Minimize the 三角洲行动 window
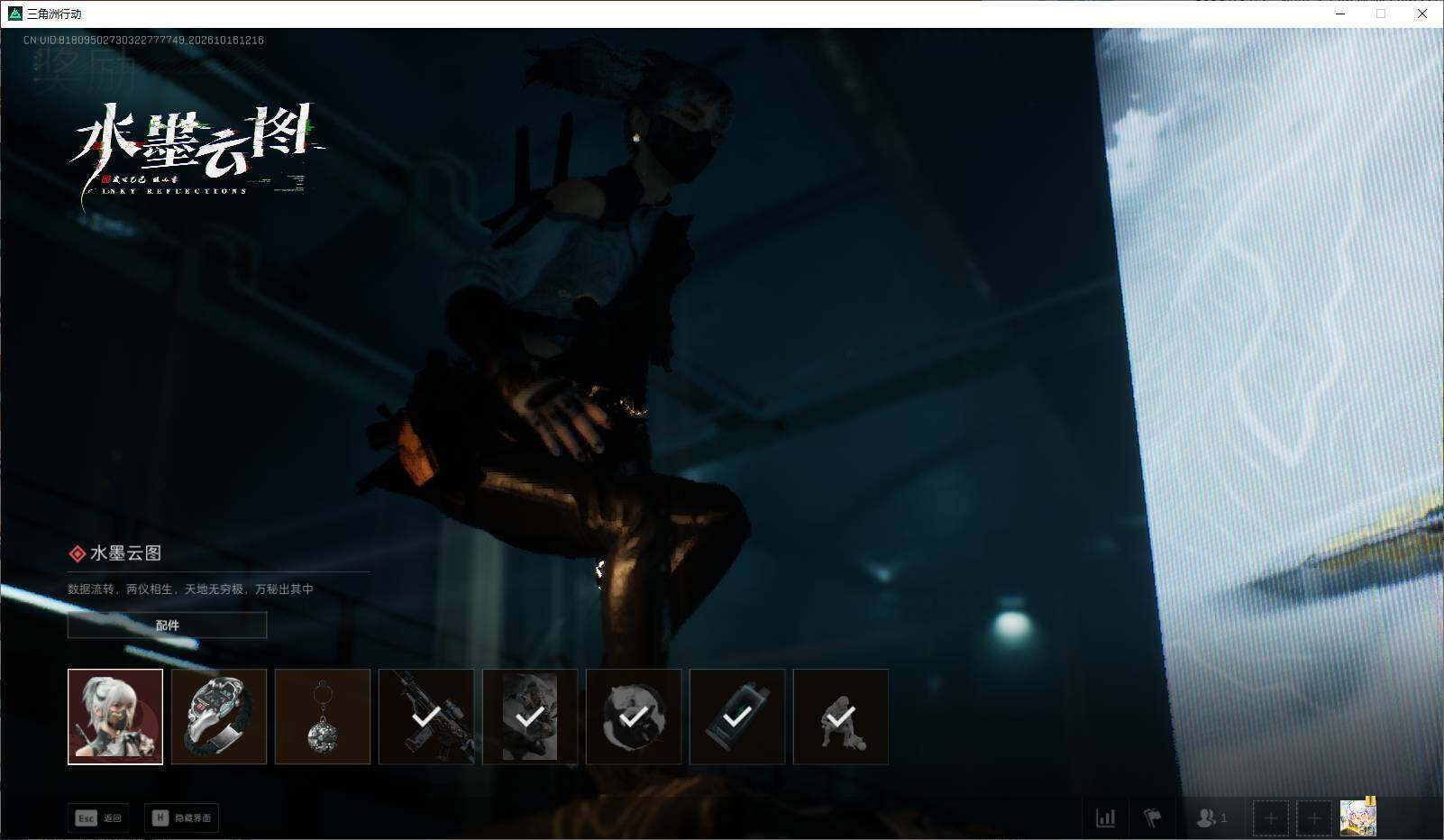 [1339, 14]
